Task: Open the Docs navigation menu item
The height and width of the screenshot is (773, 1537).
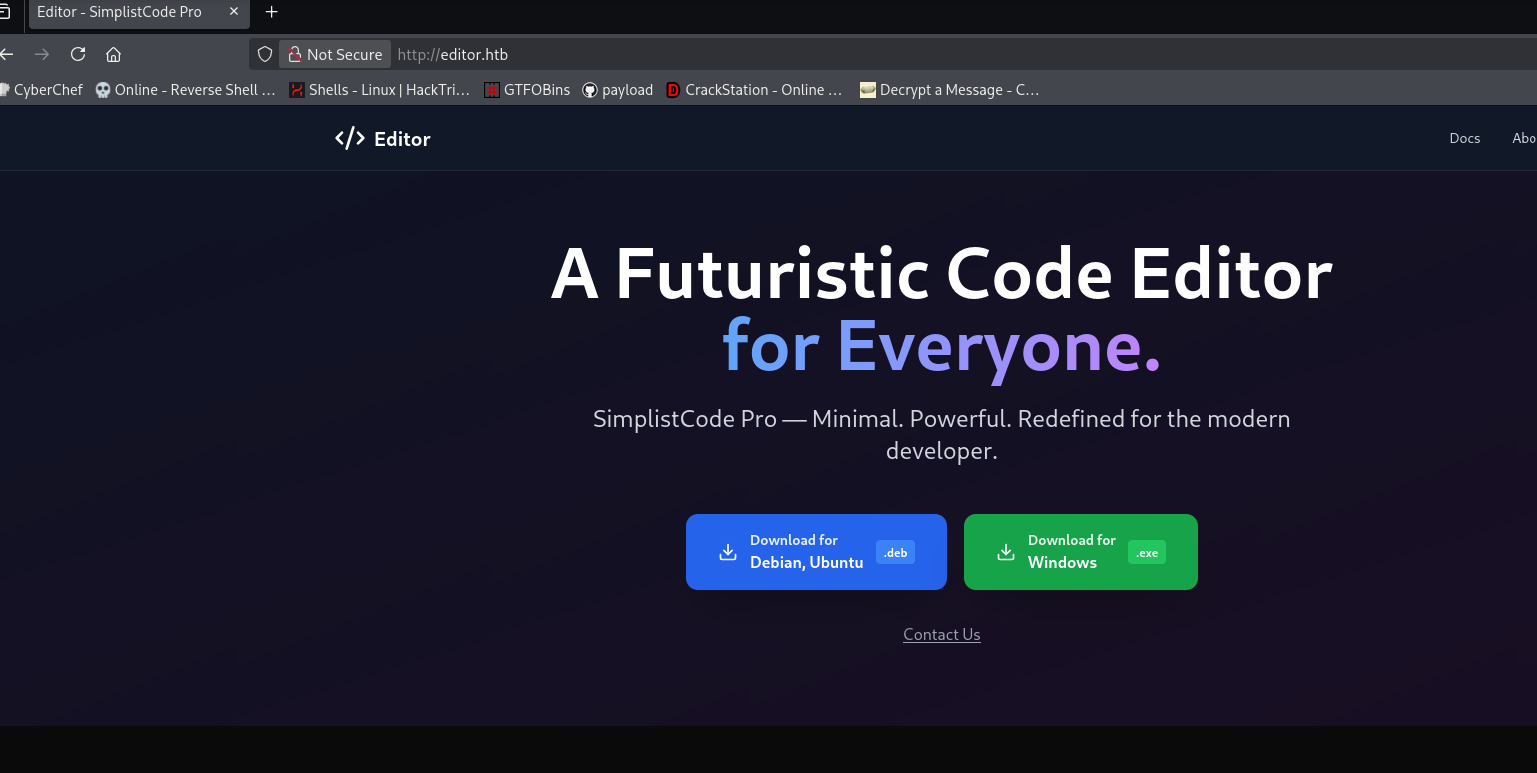Action: point(1464,138)
